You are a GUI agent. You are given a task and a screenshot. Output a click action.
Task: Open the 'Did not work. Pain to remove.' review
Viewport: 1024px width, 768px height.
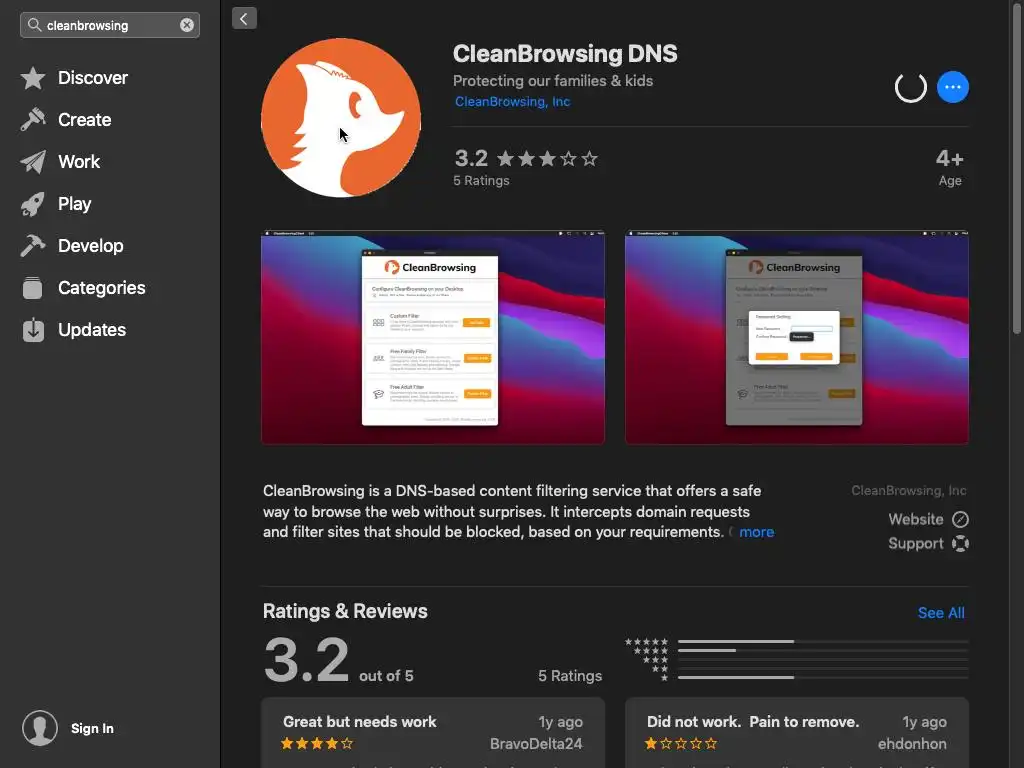pos(797,733)
